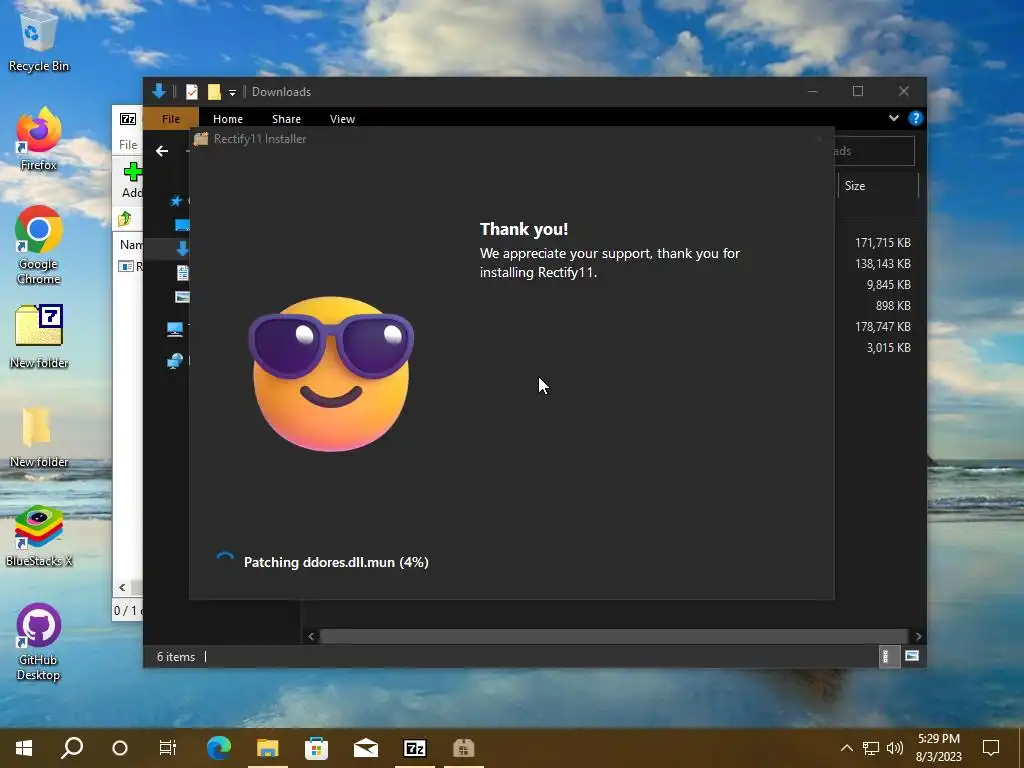The width and height of the screenshot is (1024, 768).
Task: Select This PC icon in navigation pane
Action: click(x=174, y=330)
